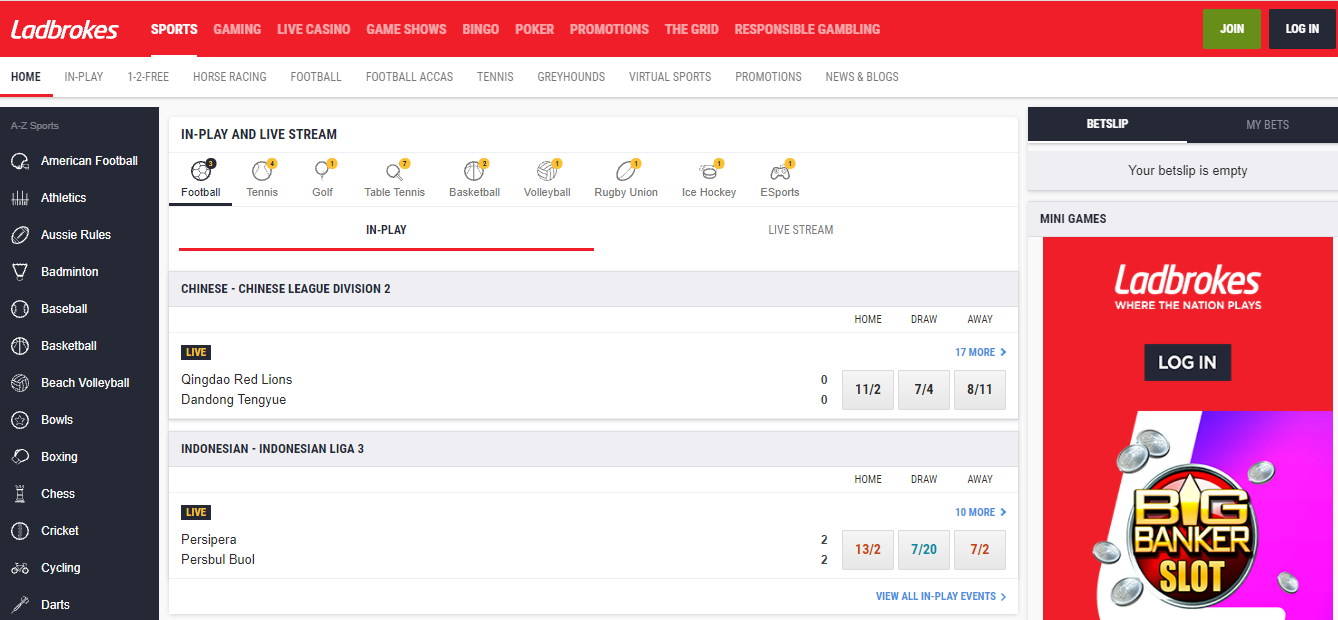Select the 7/20 draw odds button
The image size is (1338, 620).
point(924,550)
